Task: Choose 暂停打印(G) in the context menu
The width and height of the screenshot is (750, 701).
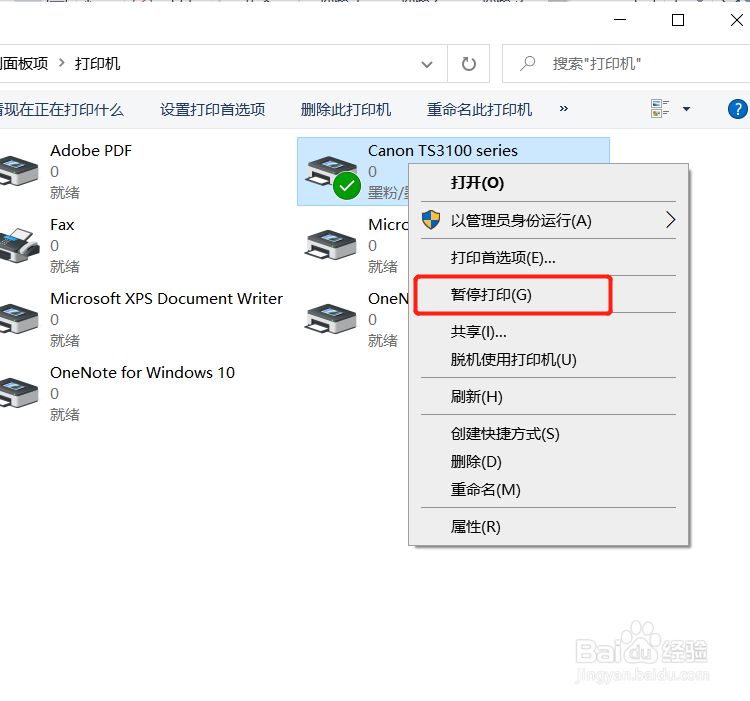Action: pyautogui.click(x=548, y=295)
